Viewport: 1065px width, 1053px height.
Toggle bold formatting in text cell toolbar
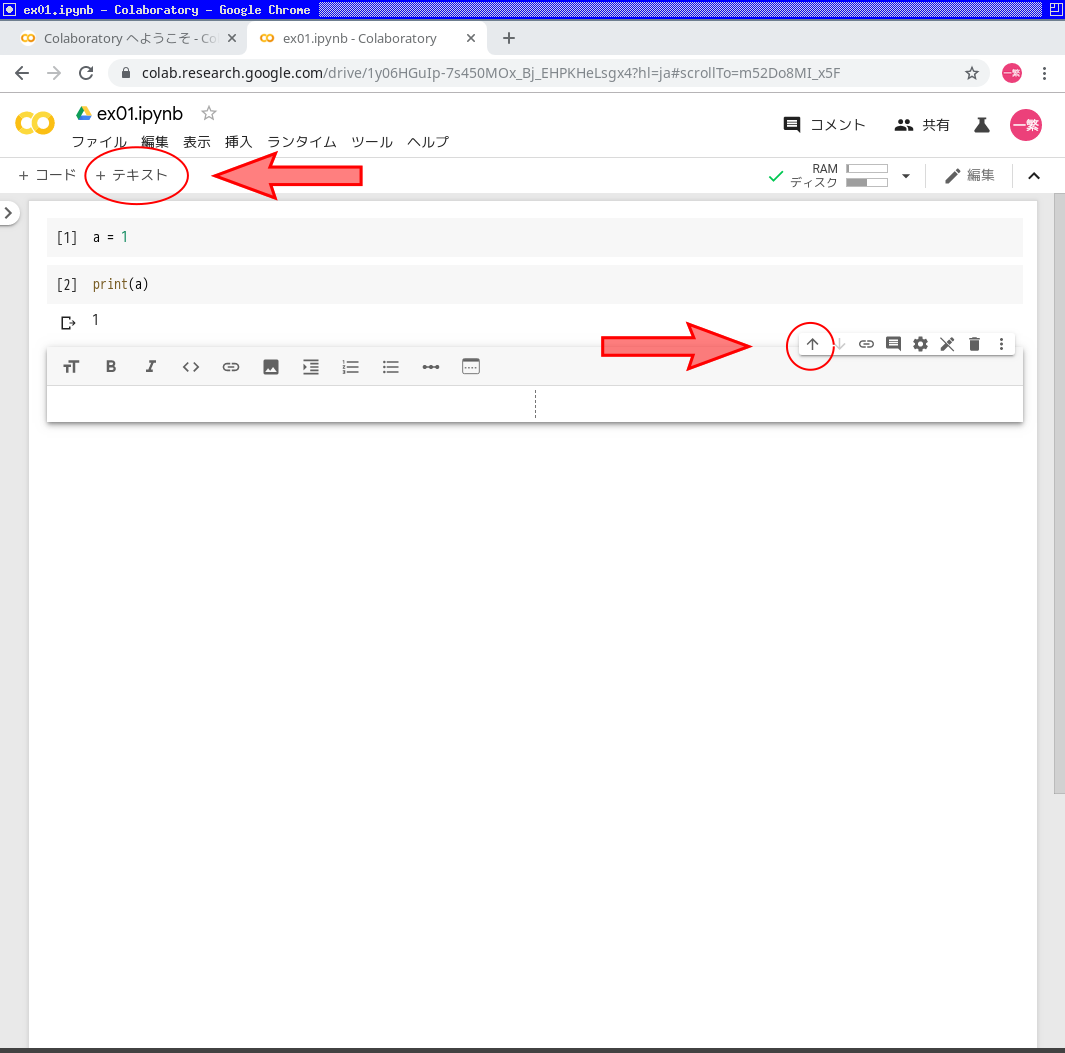click(111, 367)
